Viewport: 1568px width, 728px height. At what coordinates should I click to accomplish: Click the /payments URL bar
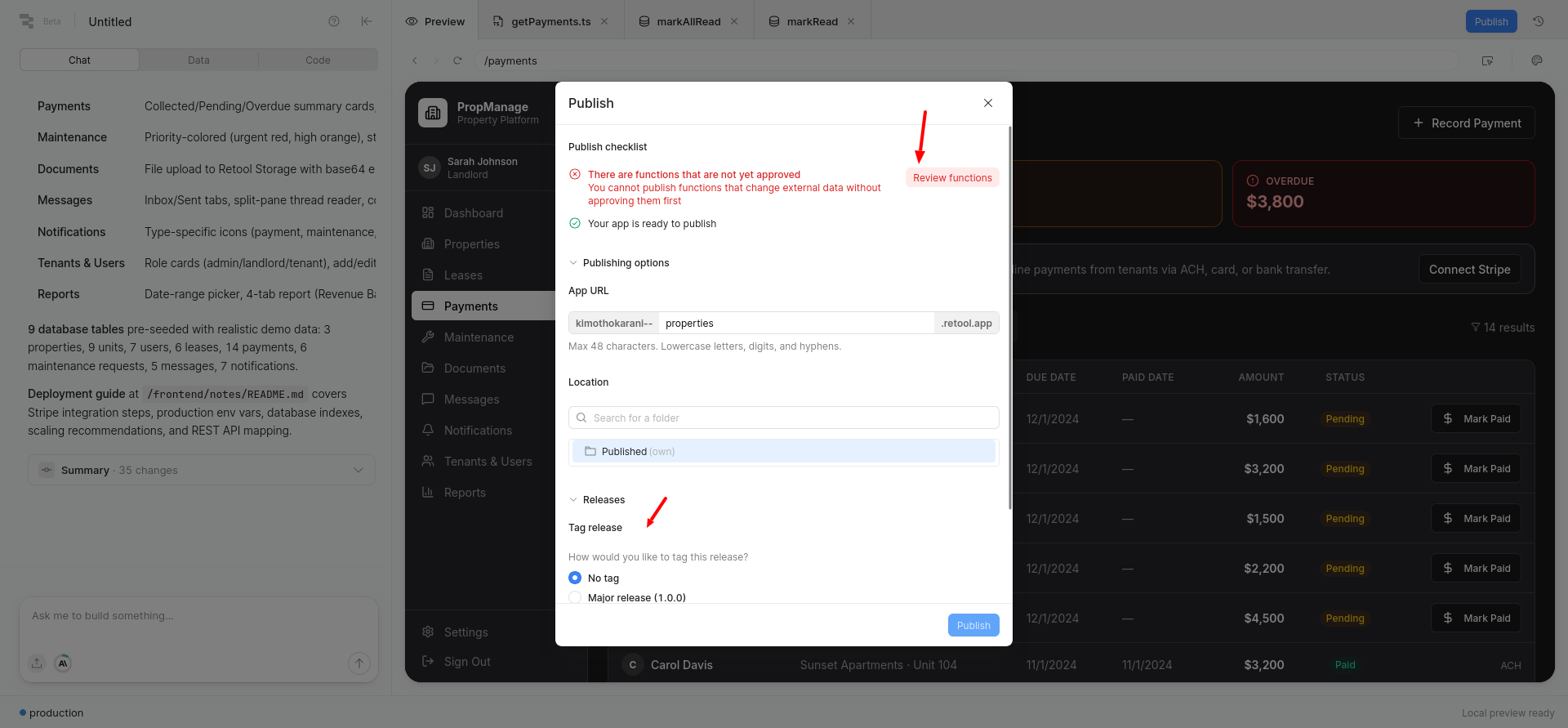pos(965,60)
